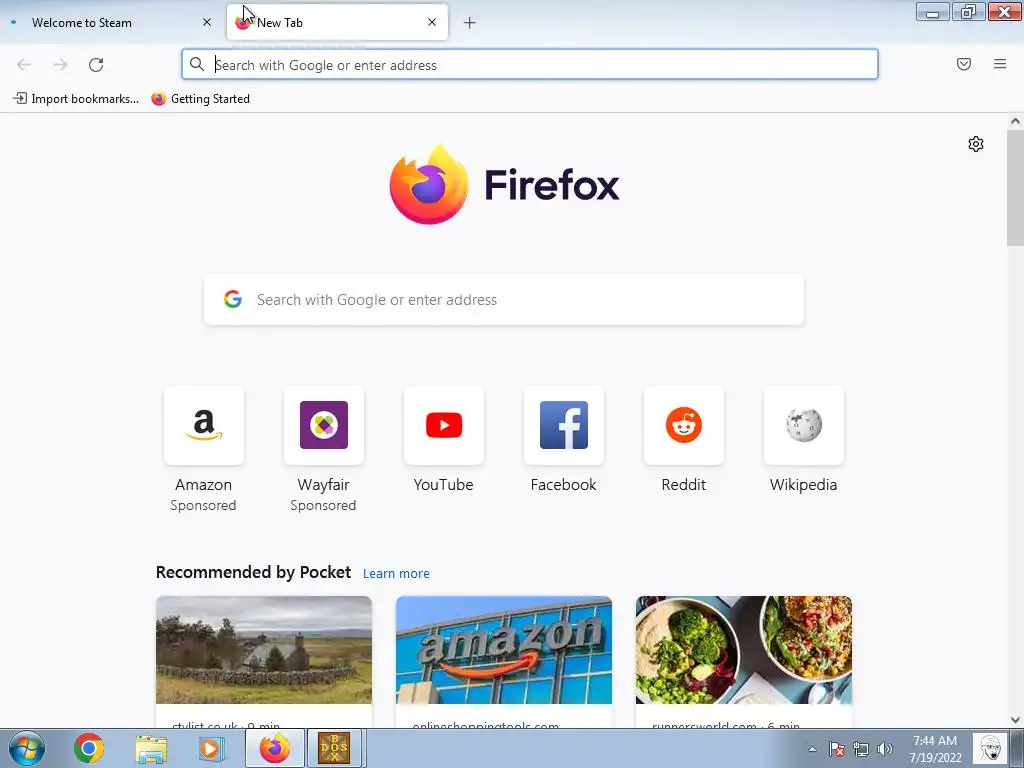This screenshot has width=1024, height=768.
Task: Open Windows Explorer from the taskbar
Action: (x=151, y=748)
